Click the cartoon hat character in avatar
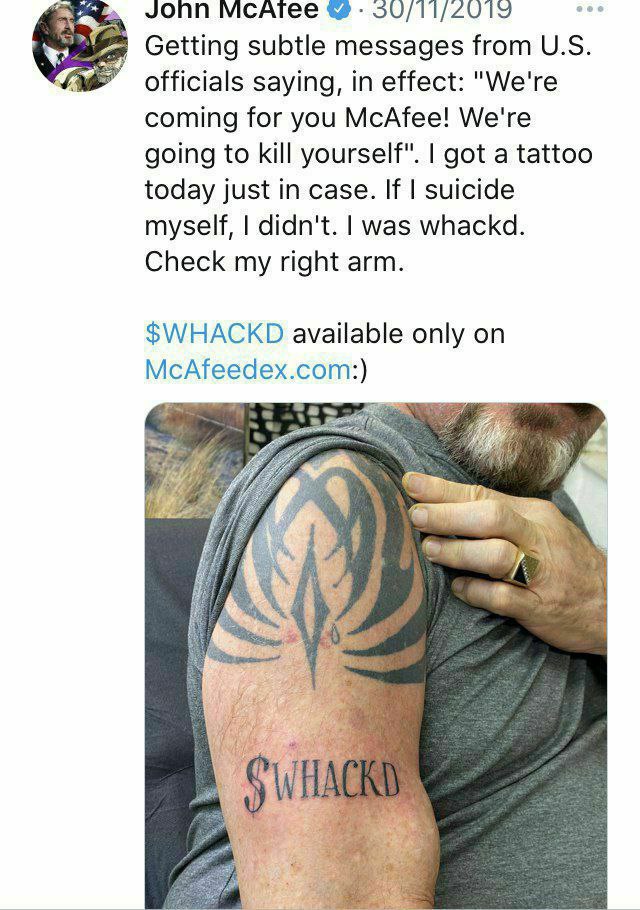 pos(104,58)
